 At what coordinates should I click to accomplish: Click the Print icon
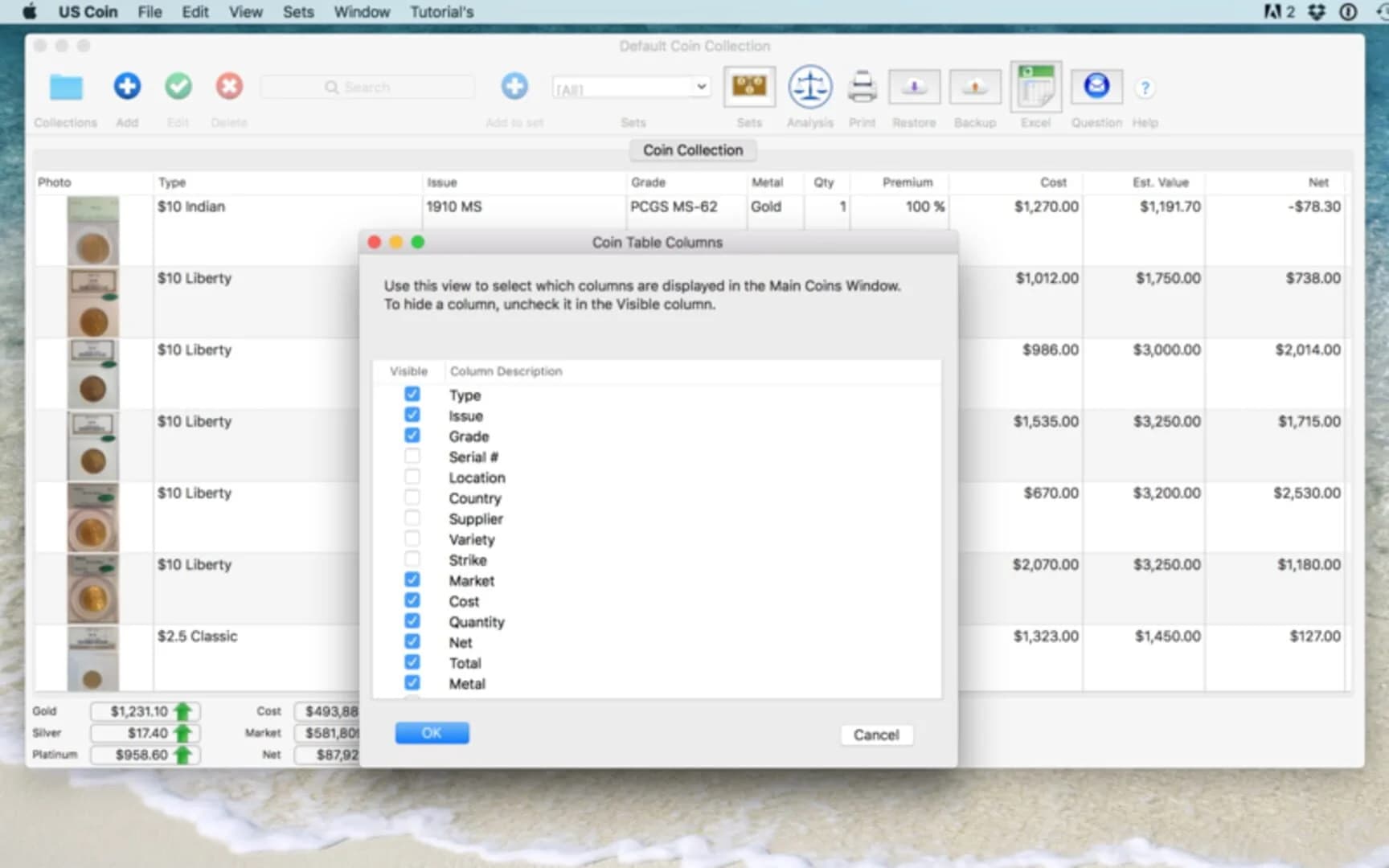coord(862,85)
